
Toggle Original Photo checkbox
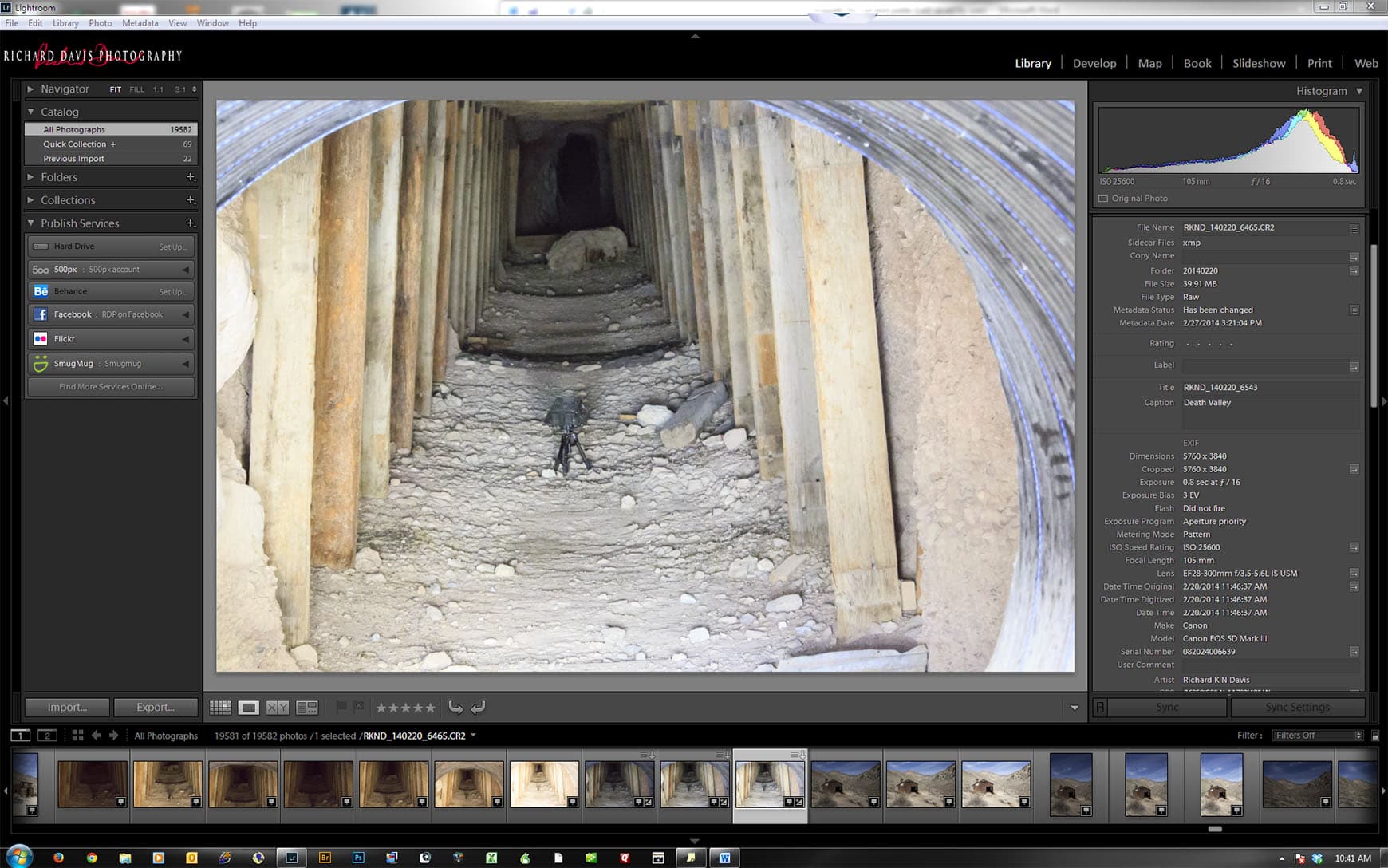1103,199
